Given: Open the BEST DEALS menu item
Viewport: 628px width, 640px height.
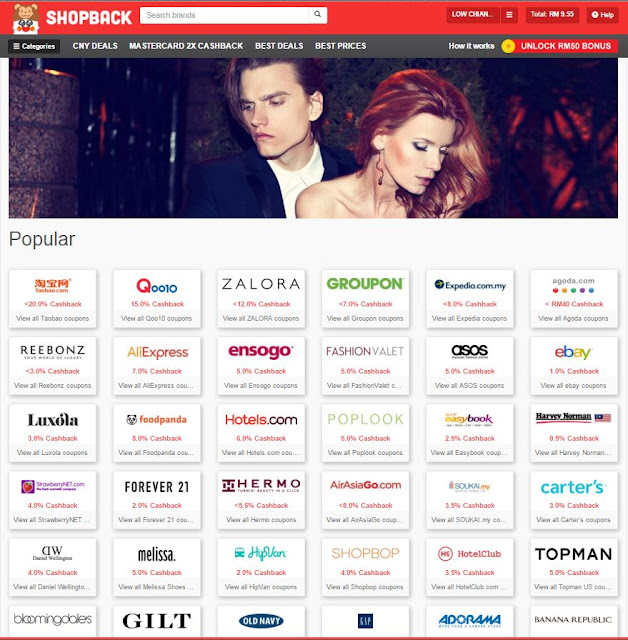Looking at the screenshot, I should [279, 46].
